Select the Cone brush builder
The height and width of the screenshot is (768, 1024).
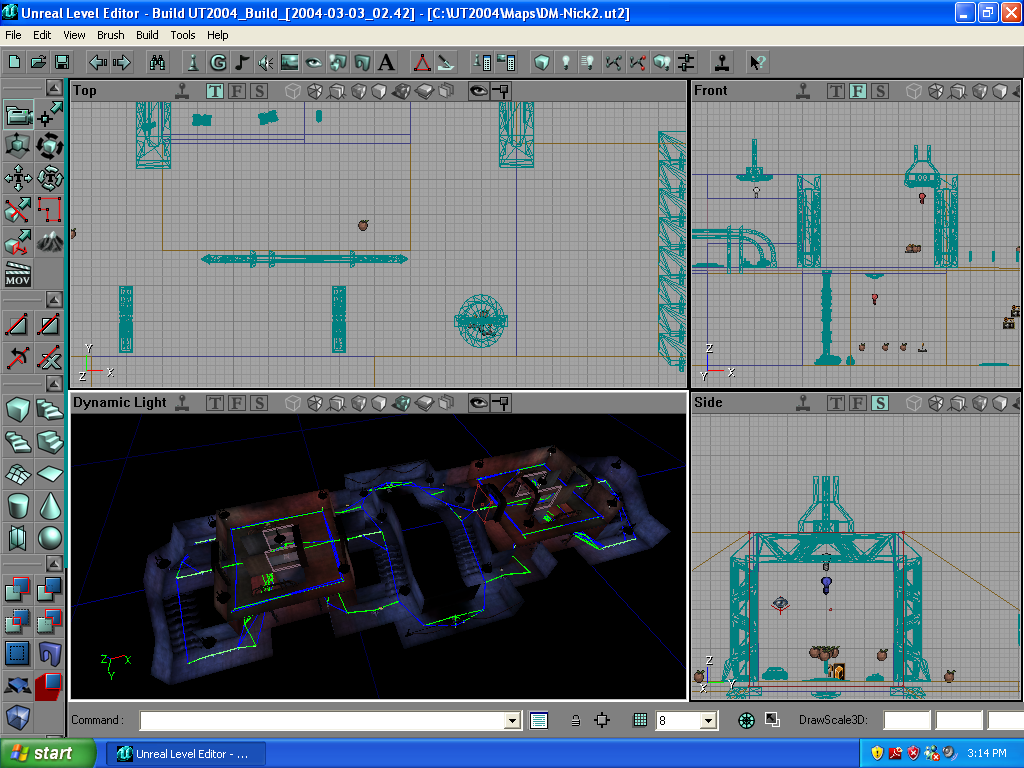pos(50,506)
